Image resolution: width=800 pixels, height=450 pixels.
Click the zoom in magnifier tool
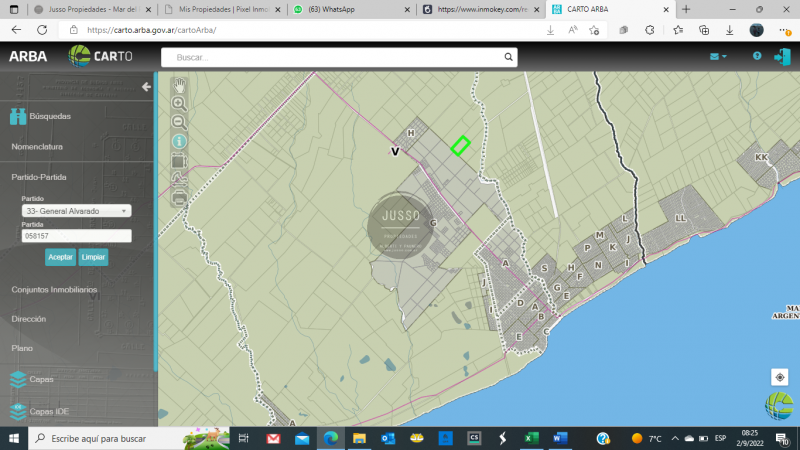click(x=179, y=103)
